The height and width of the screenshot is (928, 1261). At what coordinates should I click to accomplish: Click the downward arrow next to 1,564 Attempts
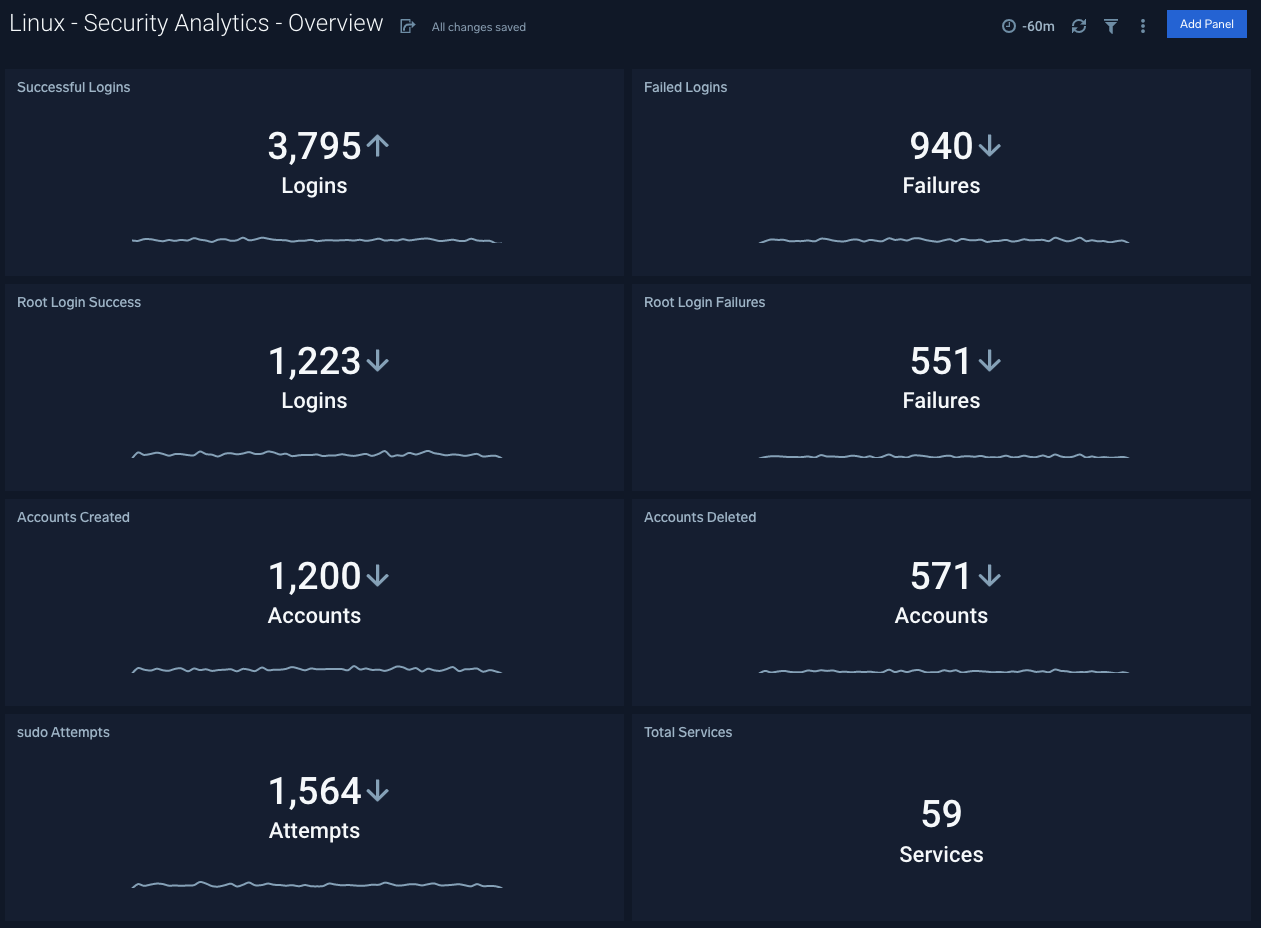tap(377, 790)
